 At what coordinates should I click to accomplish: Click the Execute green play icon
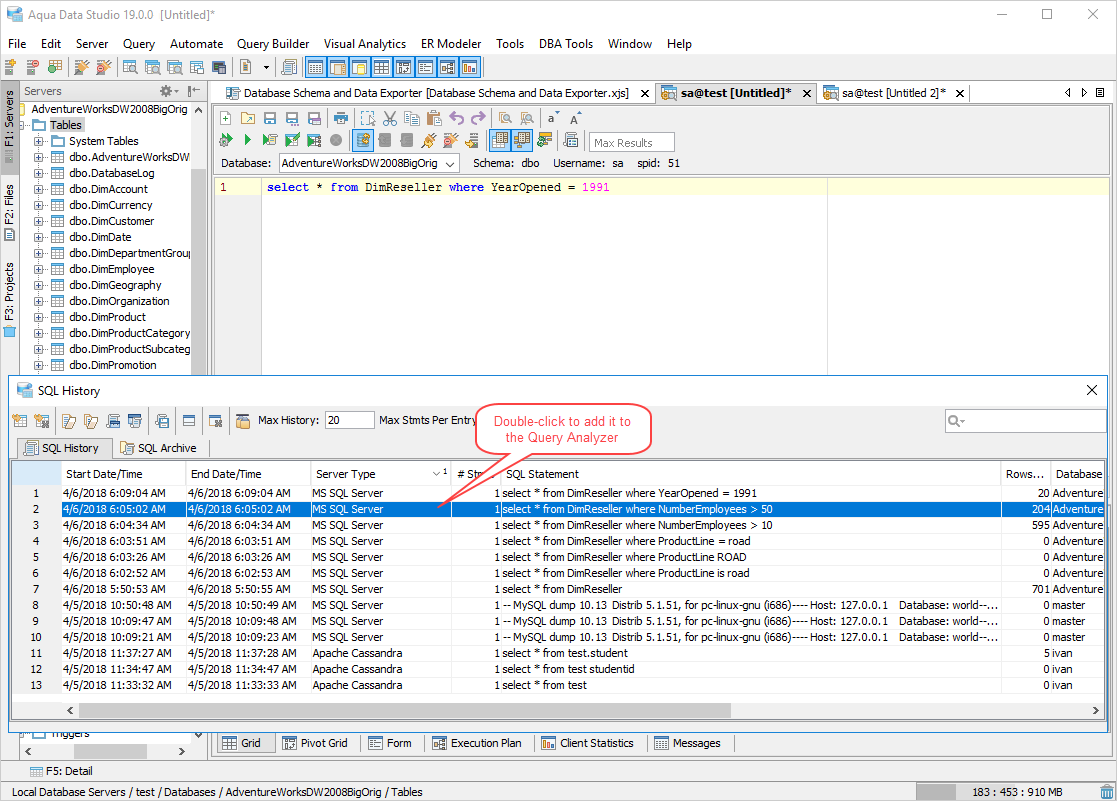(247, 140)
